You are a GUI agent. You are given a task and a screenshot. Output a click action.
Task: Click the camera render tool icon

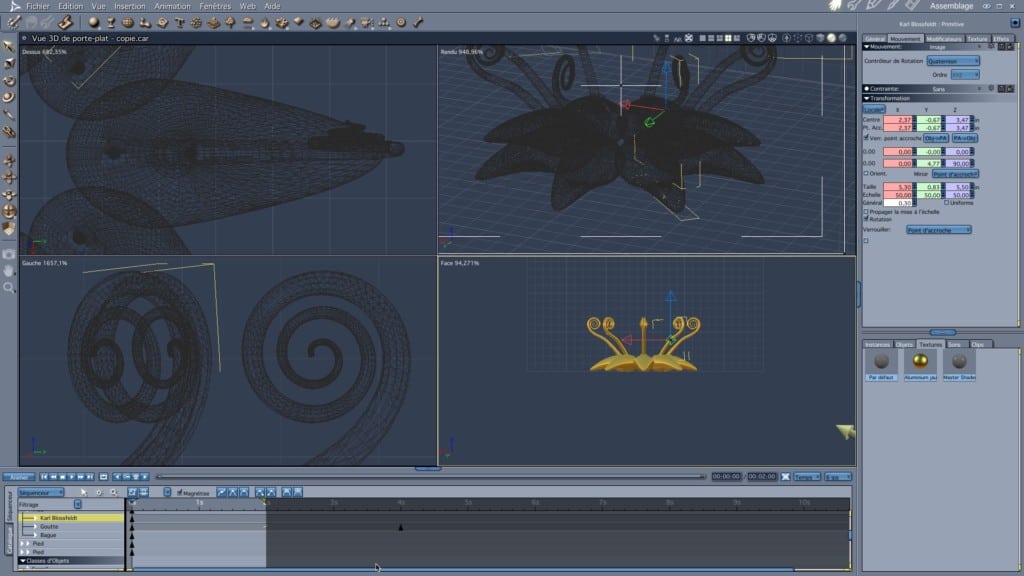9,254
